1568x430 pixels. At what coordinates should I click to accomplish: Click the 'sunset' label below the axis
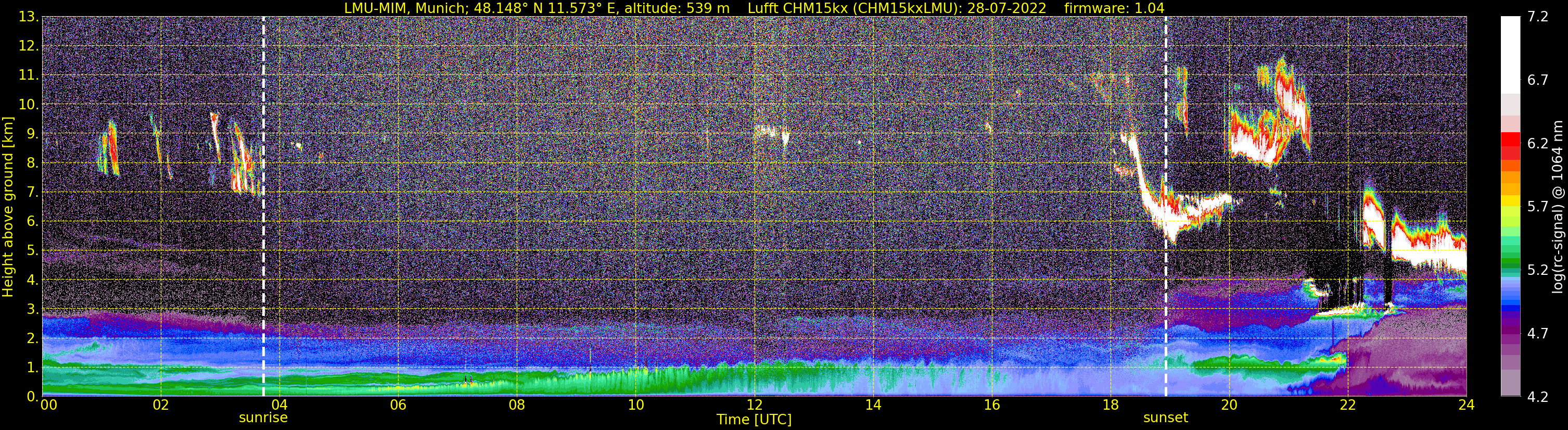[x=1166, y=418]
